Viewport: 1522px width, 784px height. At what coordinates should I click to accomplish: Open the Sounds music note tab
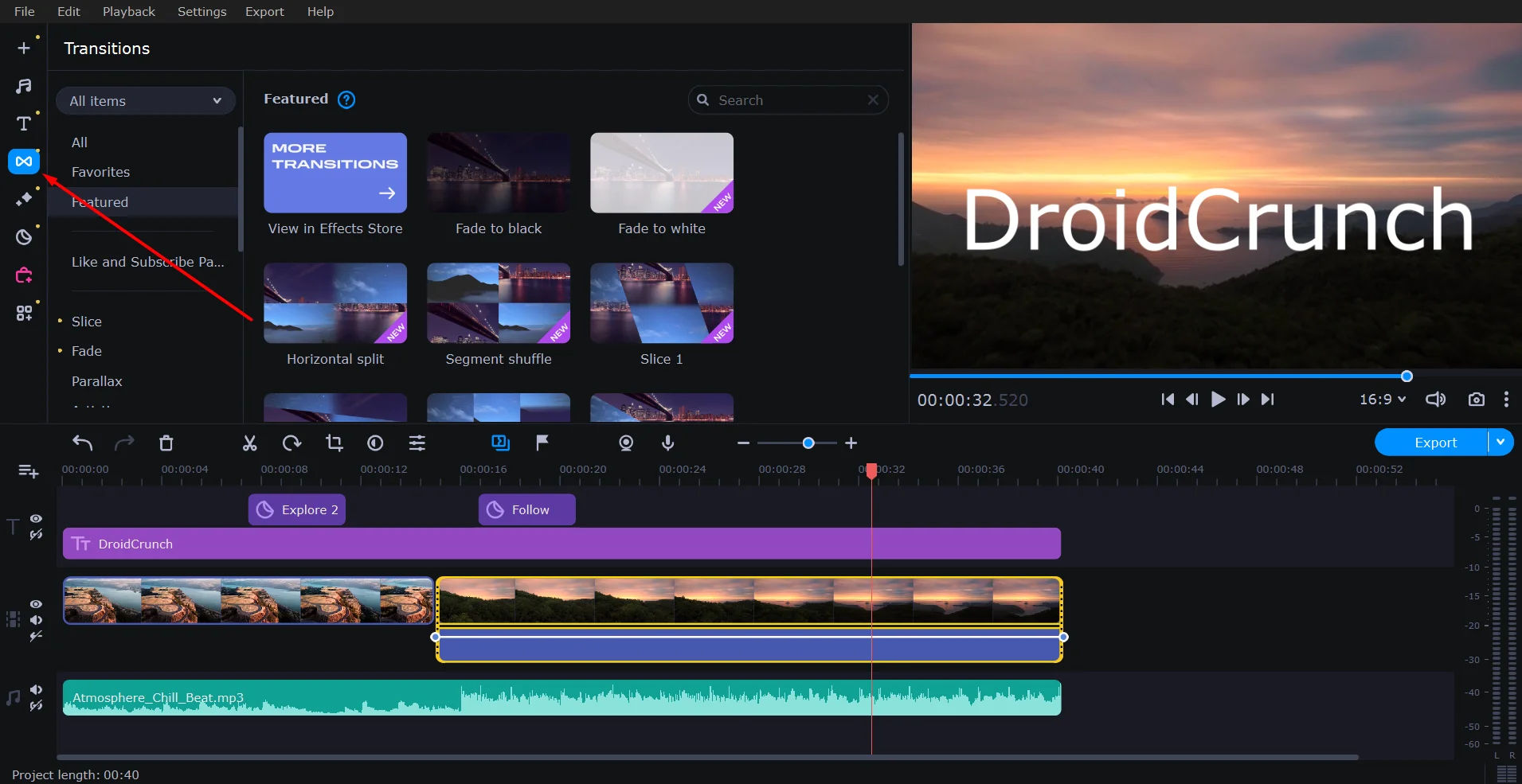point(24,86)
